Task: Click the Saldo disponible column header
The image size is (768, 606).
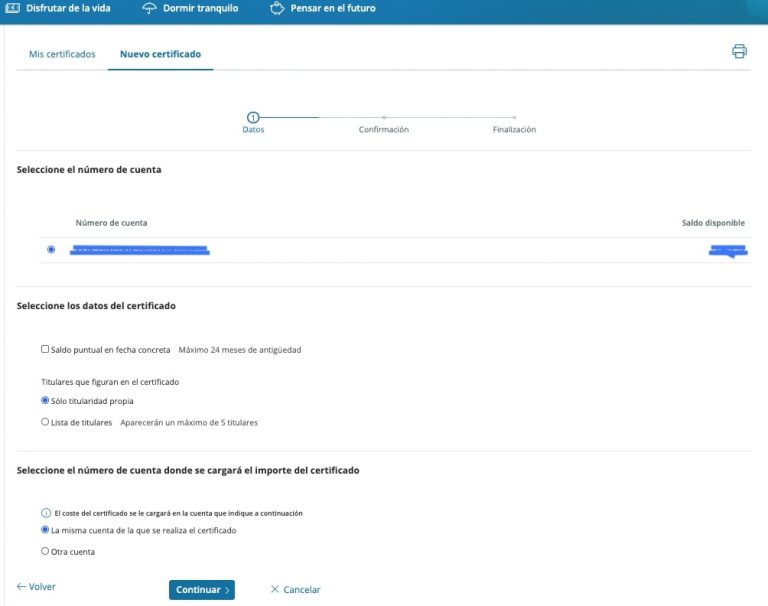Action: pos(713,223)
